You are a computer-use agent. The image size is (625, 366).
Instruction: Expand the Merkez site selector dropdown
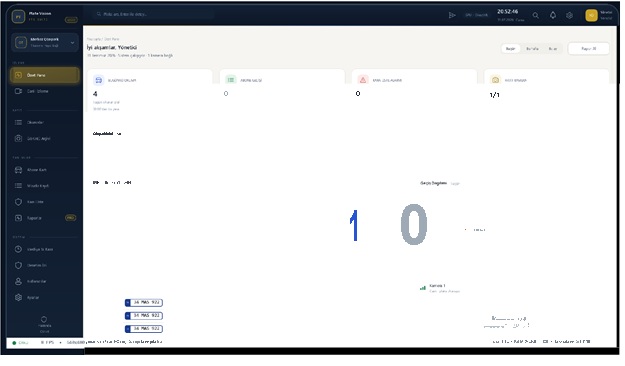pyautogui.click(x=45, y=42)
